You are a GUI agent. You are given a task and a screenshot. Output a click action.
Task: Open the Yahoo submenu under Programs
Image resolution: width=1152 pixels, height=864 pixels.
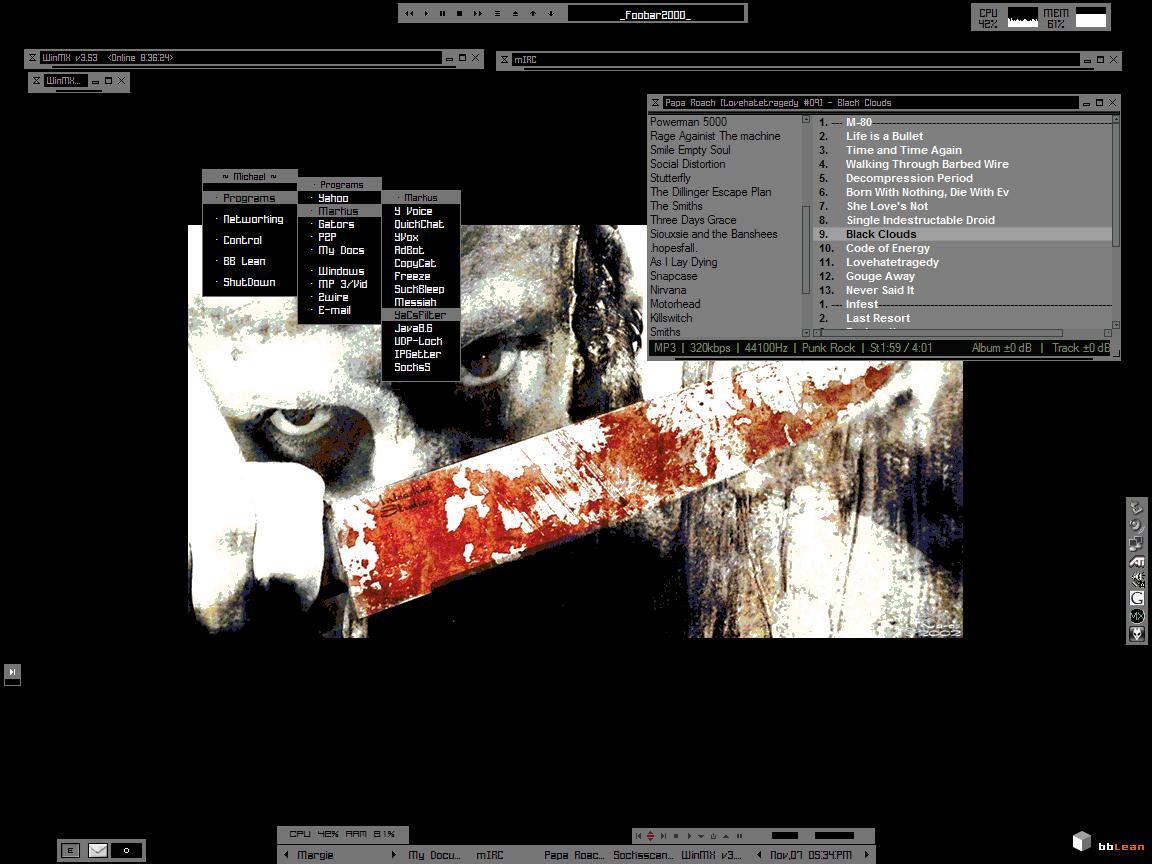(x=339, y=198)
